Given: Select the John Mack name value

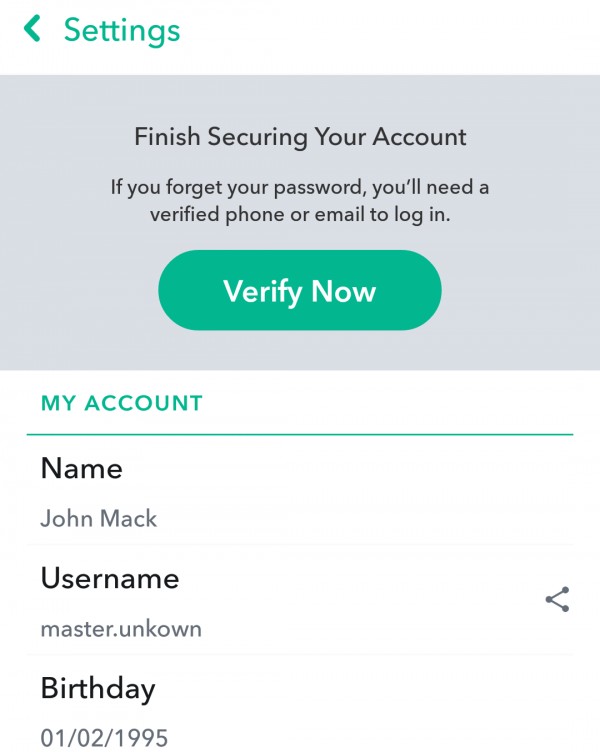Looking at the screenshot, I should click(98, 519).
